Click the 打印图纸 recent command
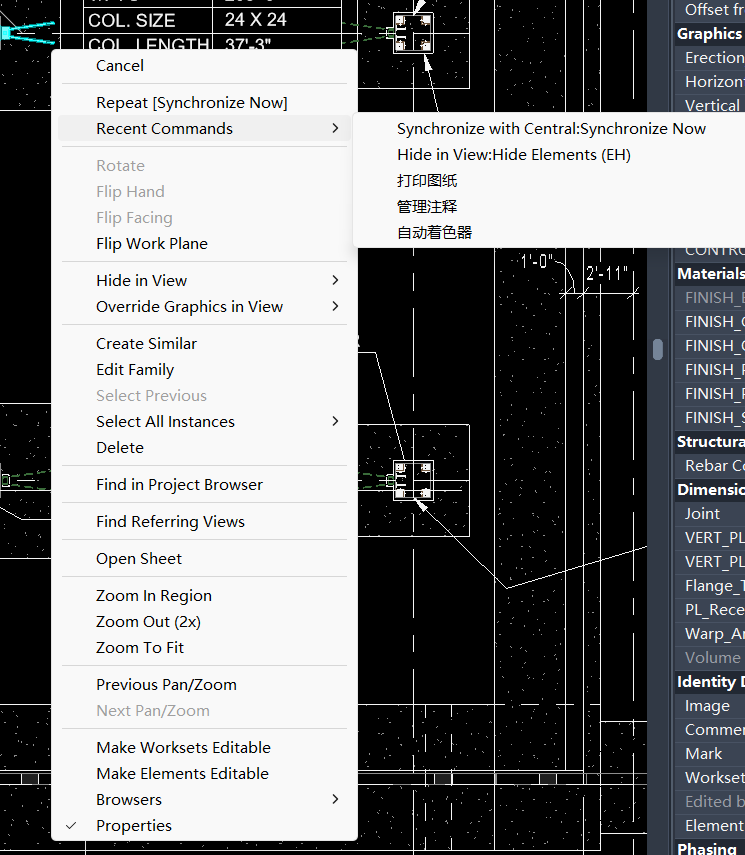The image size is (745, 855). (427, 181)
